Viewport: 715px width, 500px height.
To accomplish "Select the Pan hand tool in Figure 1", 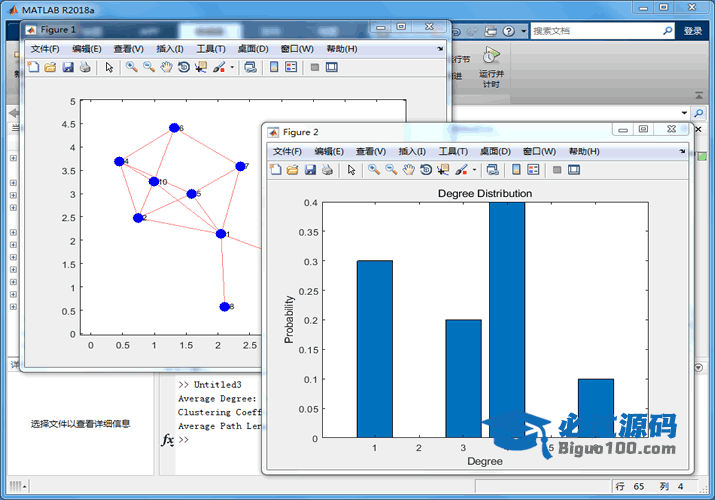I will [x=166, y=67].
